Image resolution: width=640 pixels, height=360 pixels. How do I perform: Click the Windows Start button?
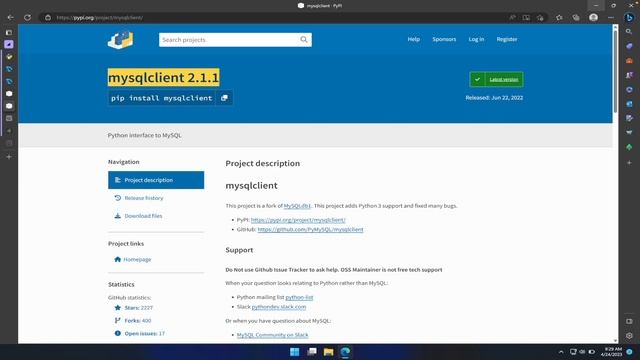tap(294, 352)
